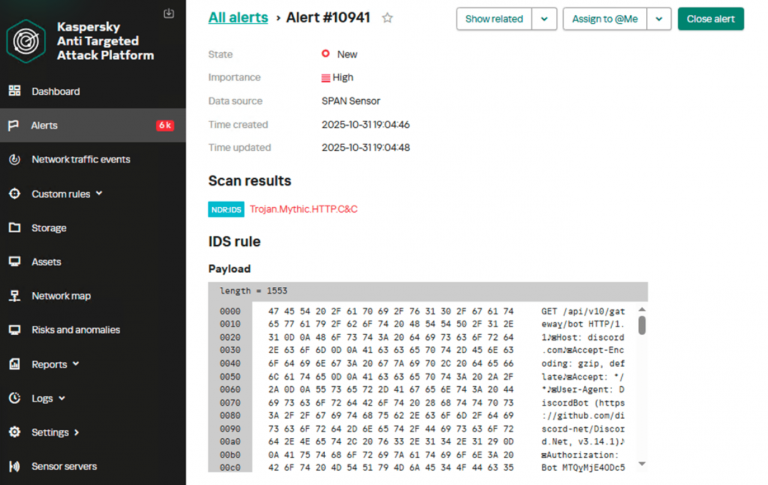Click decoded text 'iscordBot (https'
This screenshot has height=485, width=768.
[583, 403]
